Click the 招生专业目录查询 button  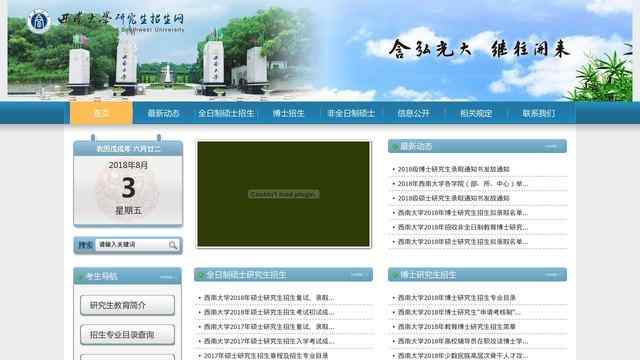tap(128, 335)
